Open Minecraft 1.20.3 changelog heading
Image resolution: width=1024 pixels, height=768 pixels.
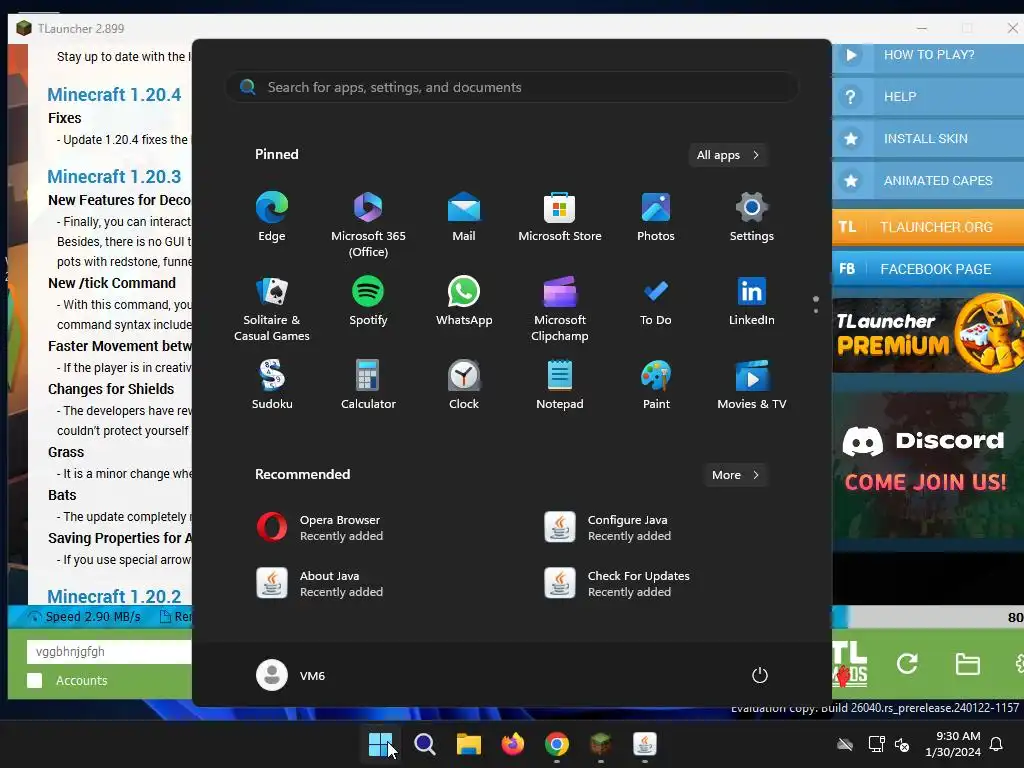point(114,177)
